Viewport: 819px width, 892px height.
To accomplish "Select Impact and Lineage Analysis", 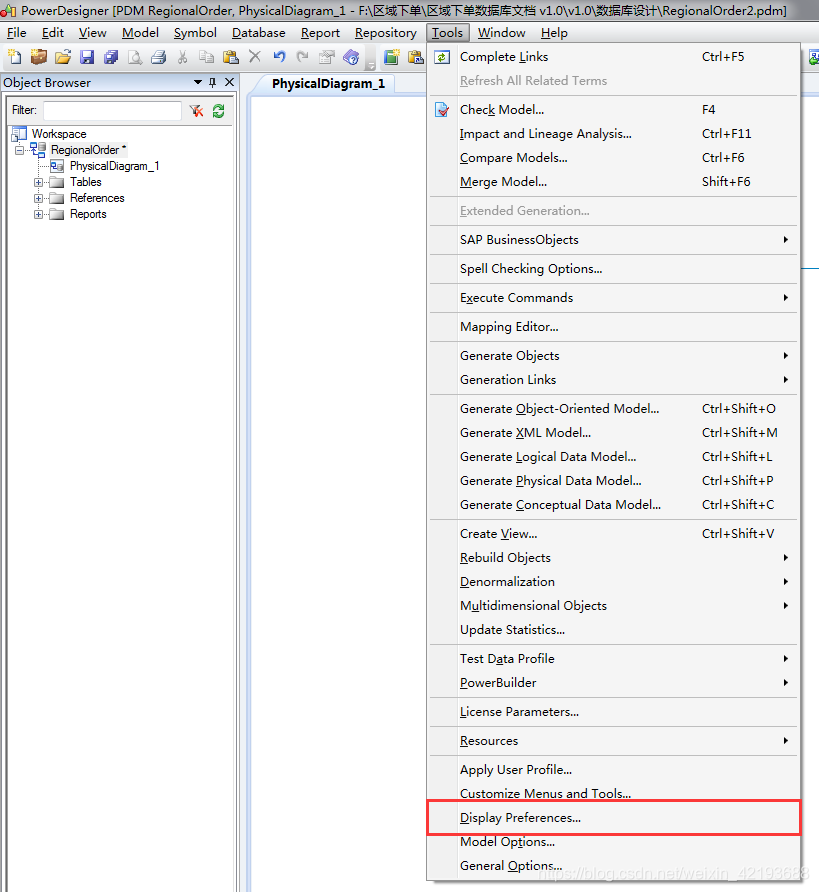I will pyautogui.click(x=614, y=134).
